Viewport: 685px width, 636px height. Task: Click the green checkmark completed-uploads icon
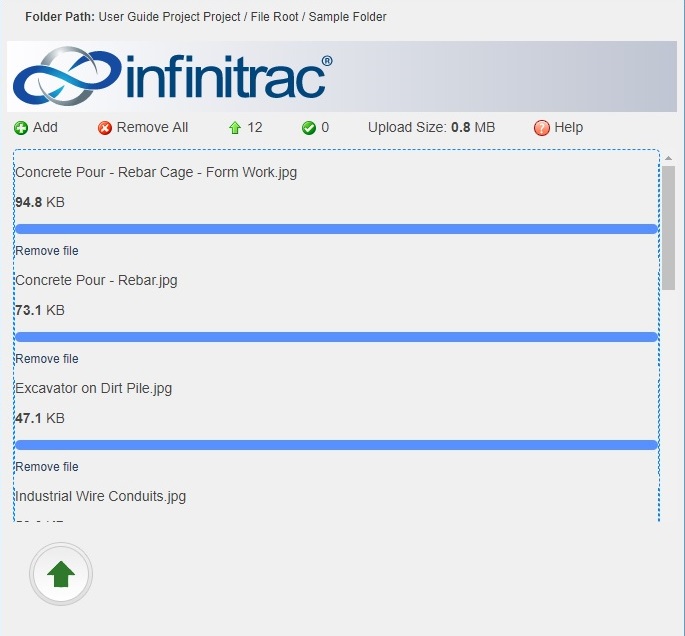pyautogui.click(x=308, y=128)
